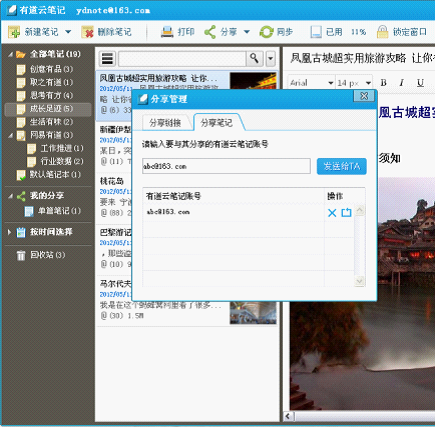Click the magnifier search icon
Viewport: 435px width, 427px height.
[x=254, y=59]
